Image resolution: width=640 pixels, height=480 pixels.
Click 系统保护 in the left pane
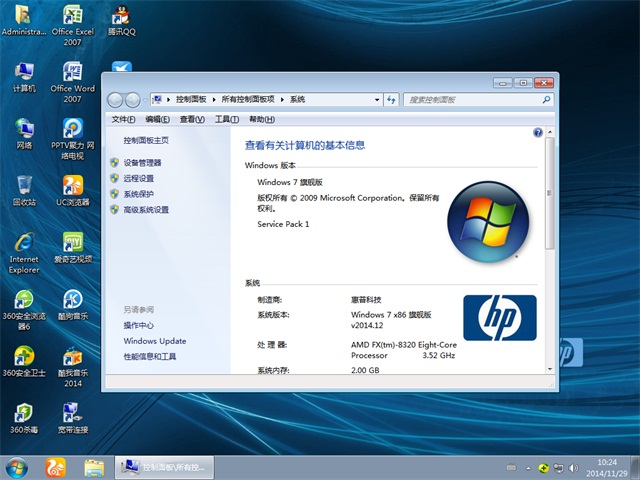pyautogui.click(x=139, y=194)
